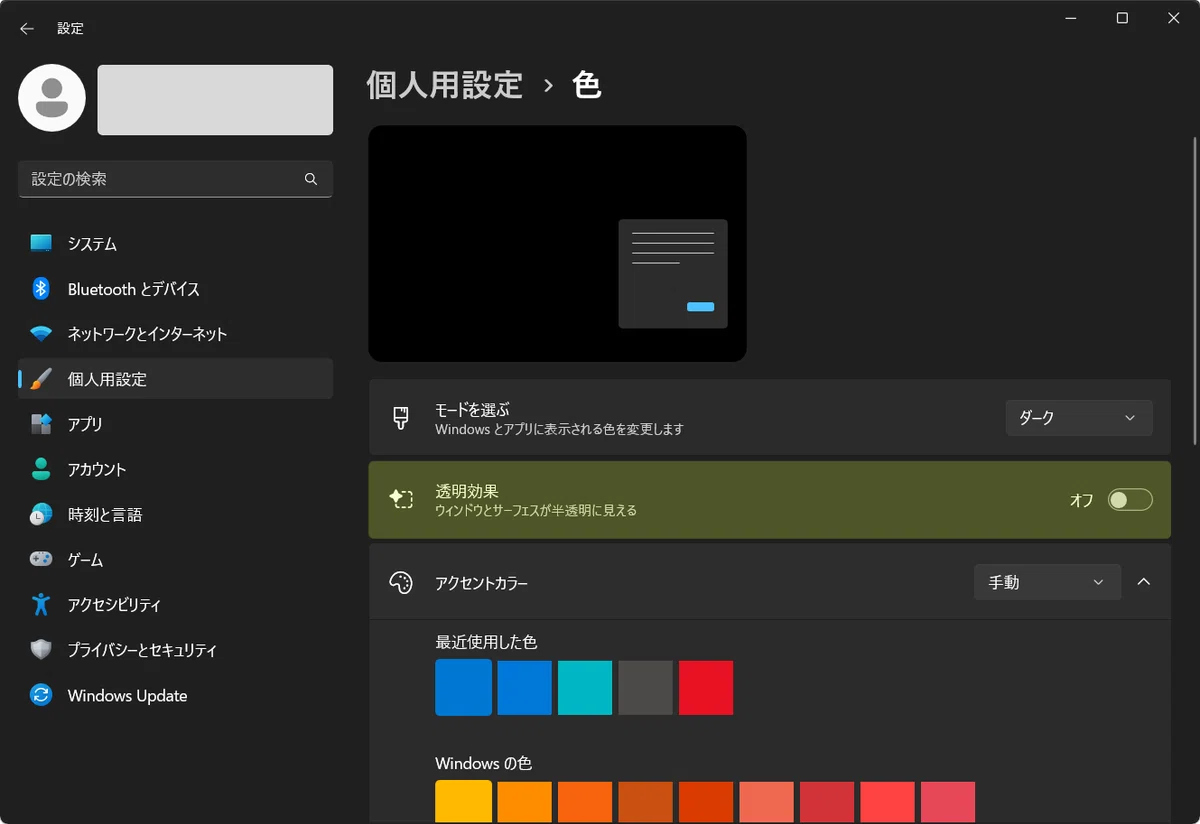Click in the 設定の検索 search field

pyautogui.click(x=176, y=179)
